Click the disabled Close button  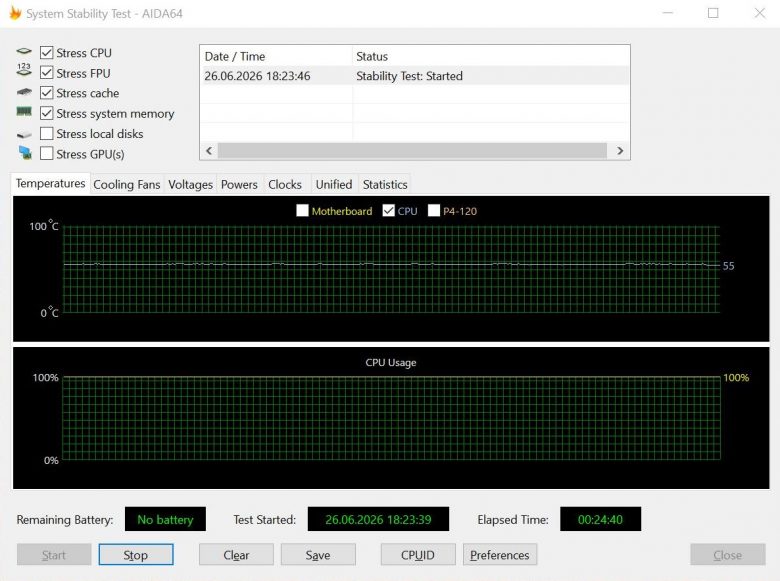pos(728,555)
